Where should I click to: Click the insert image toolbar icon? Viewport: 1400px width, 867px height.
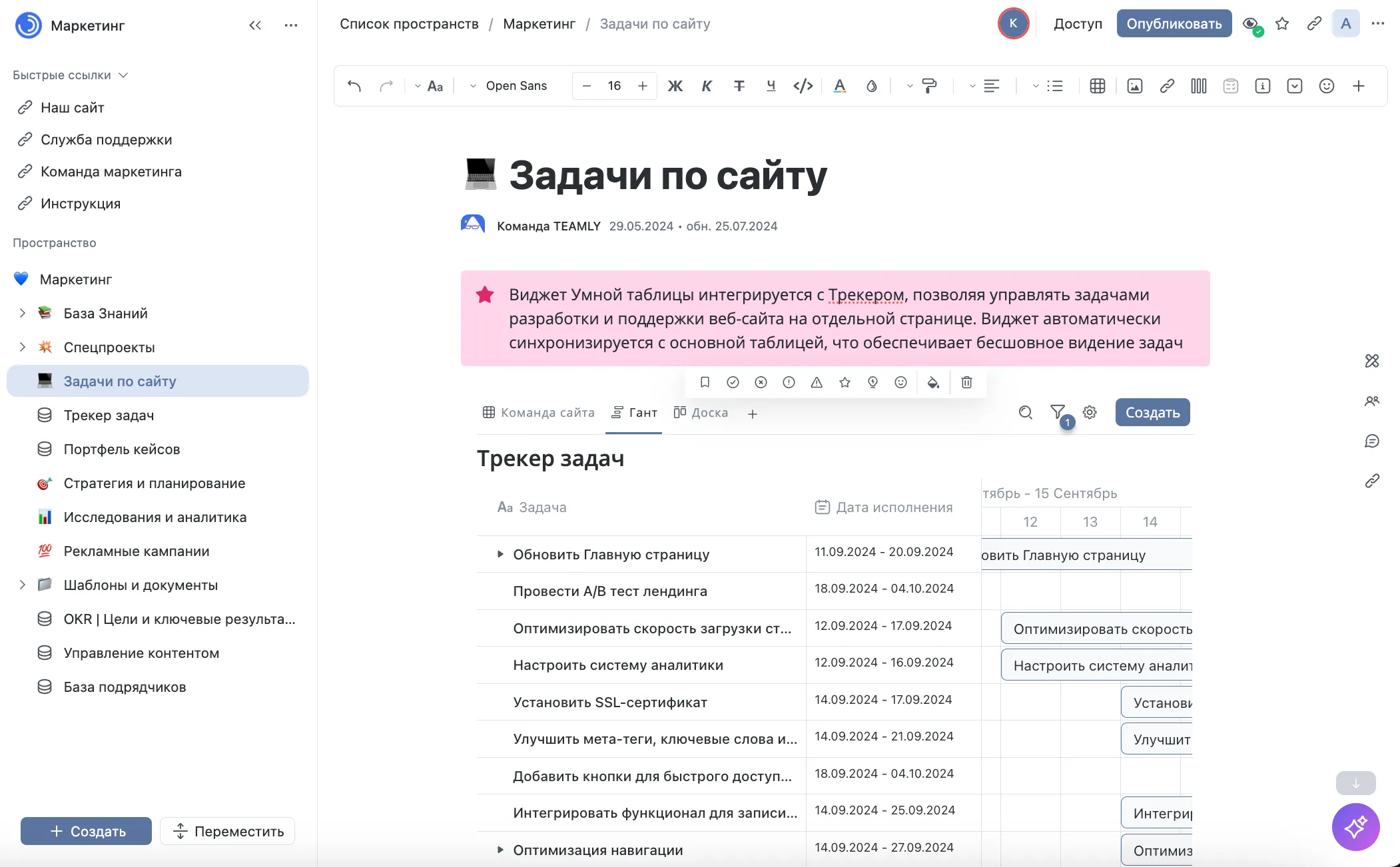pyautogui.click(x=1135, y=86)
